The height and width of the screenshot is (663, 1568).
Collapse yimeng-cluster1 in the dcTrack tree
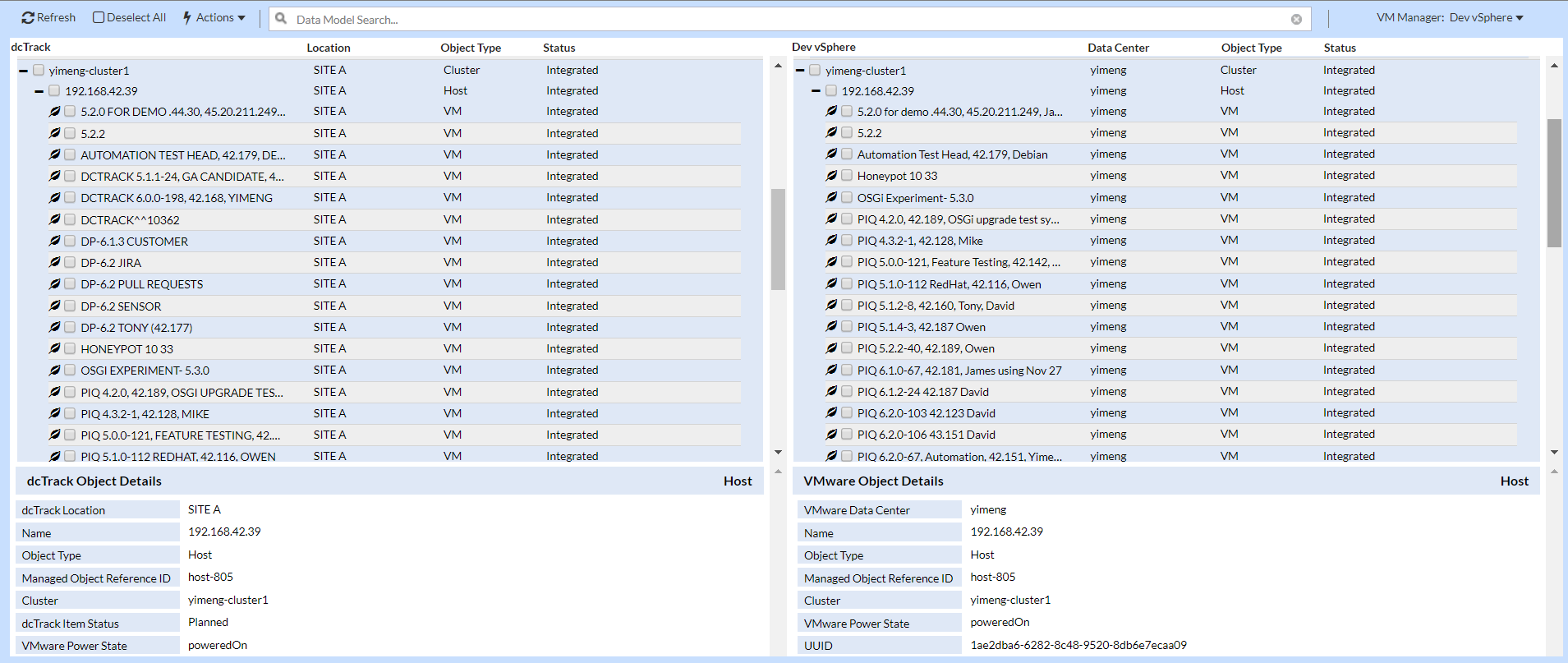[x=23, y=71]
